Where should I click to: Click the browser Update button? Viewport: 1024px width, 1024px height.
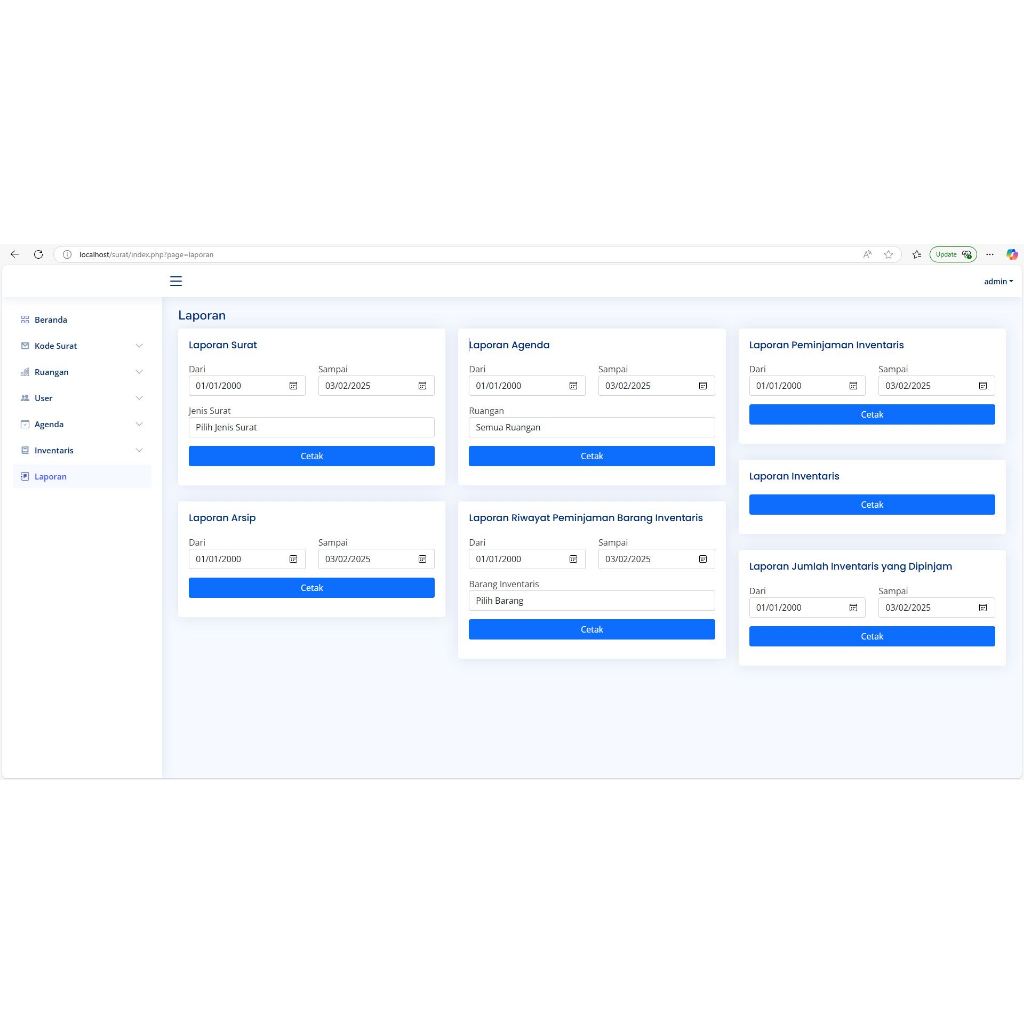(x=953, y=254)
